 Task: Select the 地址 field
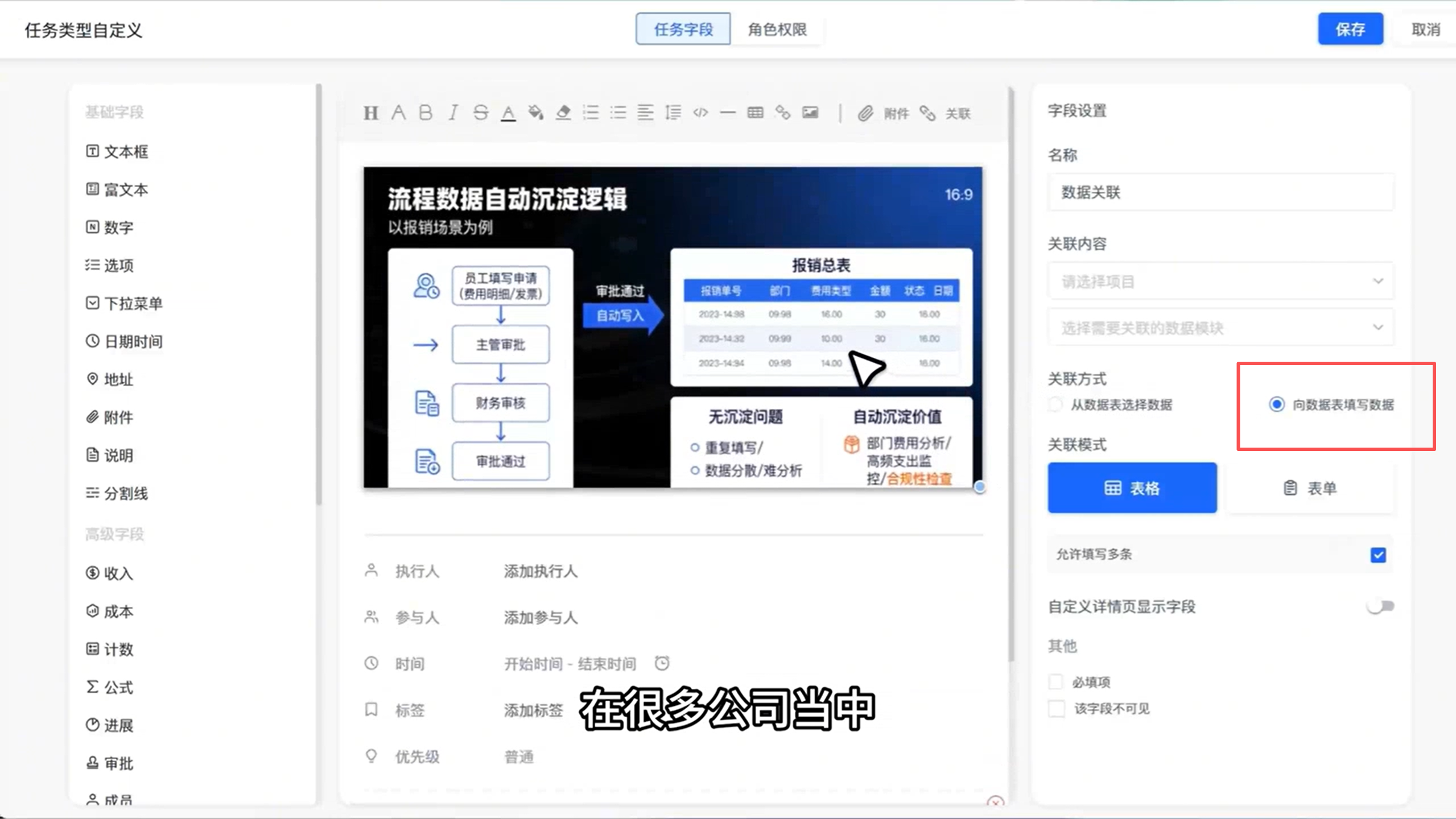pos(109,379)
